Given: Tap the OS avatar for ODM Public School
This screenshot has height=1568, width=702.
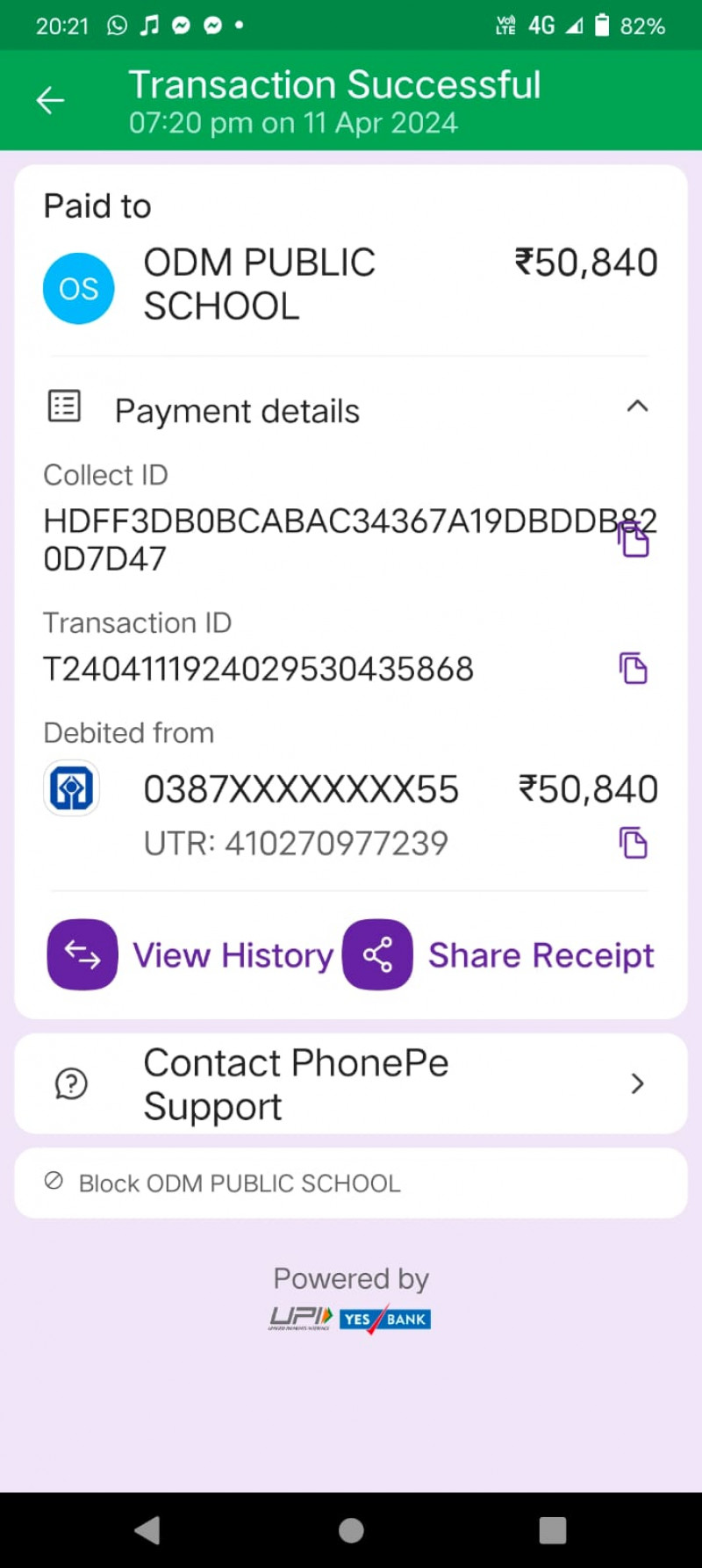Looking at the screenshot, I should click(x=79, y=289).
